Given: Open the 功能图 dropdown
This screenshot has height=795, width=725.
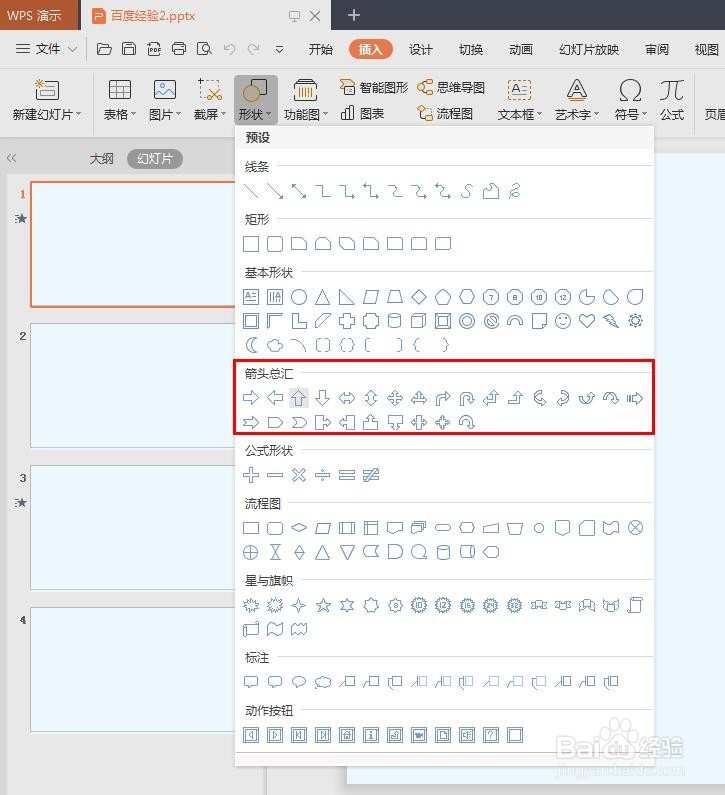Looking at the screenshot, I should click(x=306, y=100).
